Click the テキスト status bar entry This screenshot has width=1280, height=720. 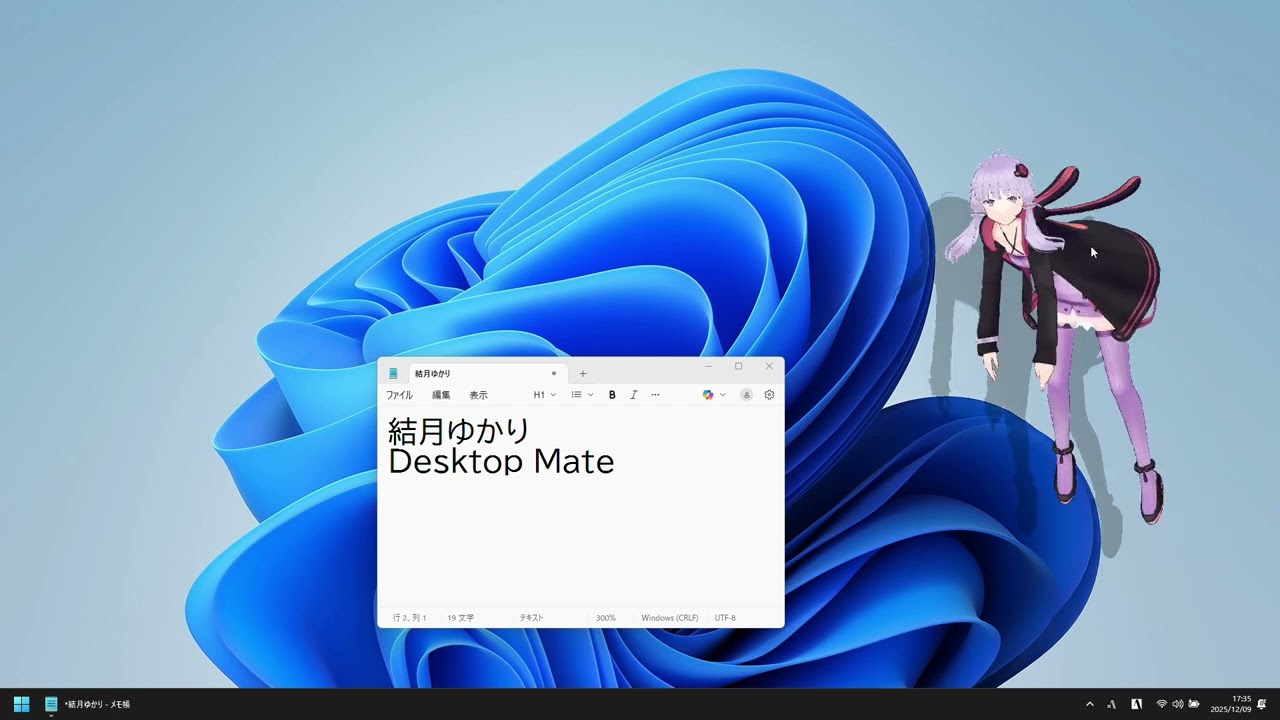(x=532, y=618)
